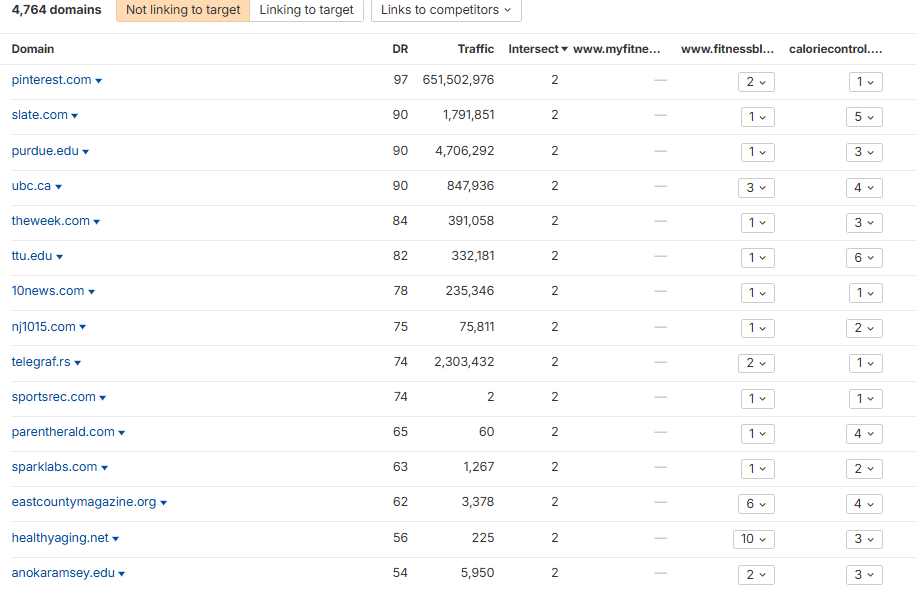Image resolution: width=916 pixels, height=592 pixels.
Task: Click traffic value 5,950
Action: pyautogui.click(x=477, y=573)
